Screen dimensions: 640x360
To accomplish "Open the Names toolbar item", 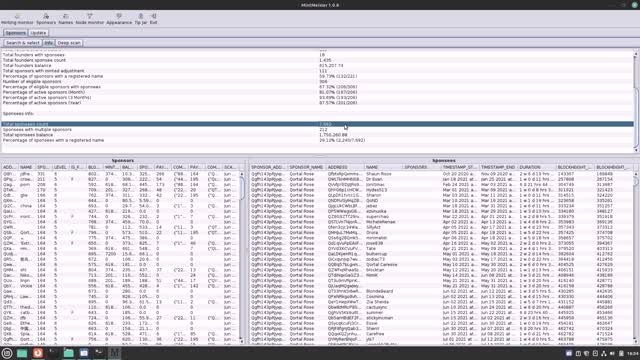I will tap(65, 19).
